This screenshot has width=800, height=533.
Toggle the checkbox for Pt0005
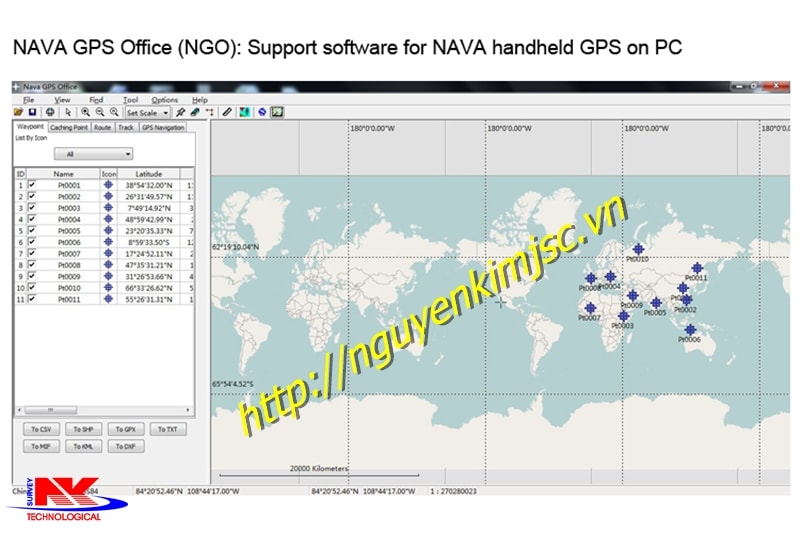click(32, 230)
